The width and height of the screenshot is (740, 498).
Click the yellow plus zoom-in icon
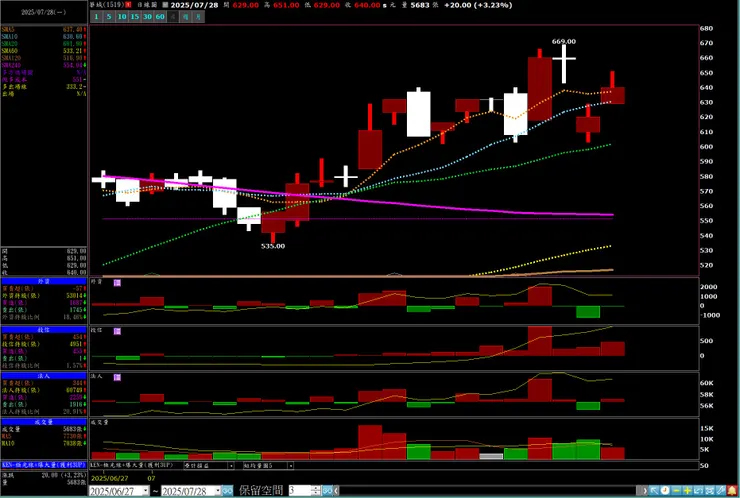(x=688, y=491)
